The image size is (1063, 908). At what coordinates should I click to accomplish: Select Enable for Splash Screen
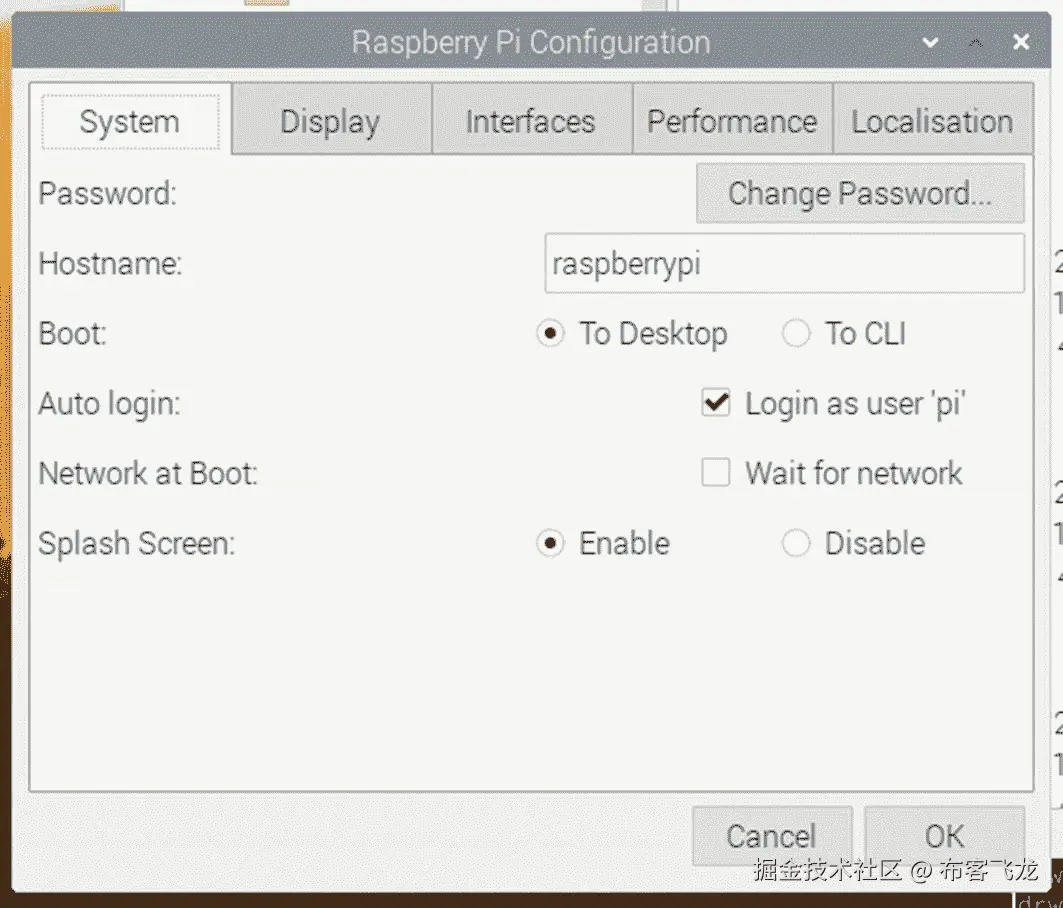coord(550,543)
